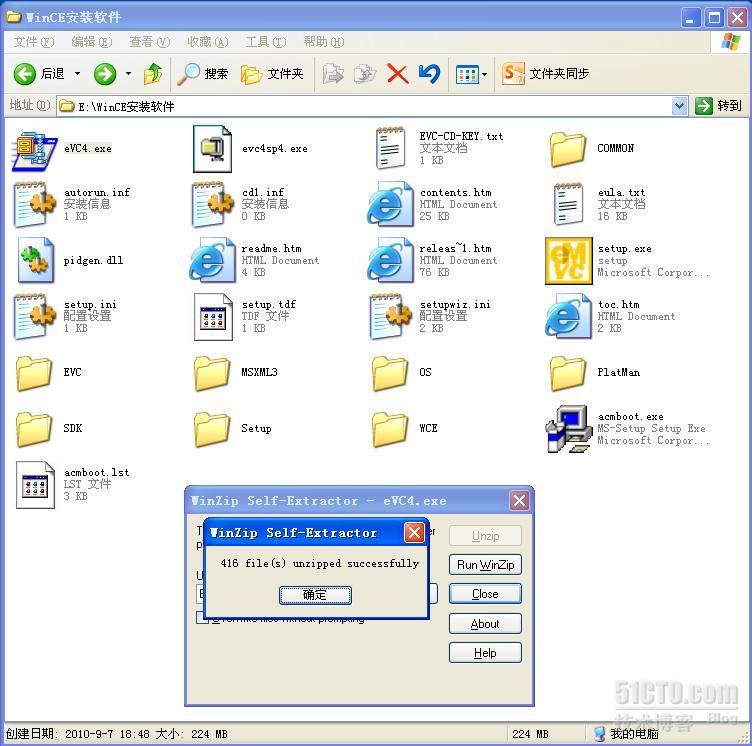752x746 pixels.
Task: Open the File (文件) menu
Action: [34, 42]
